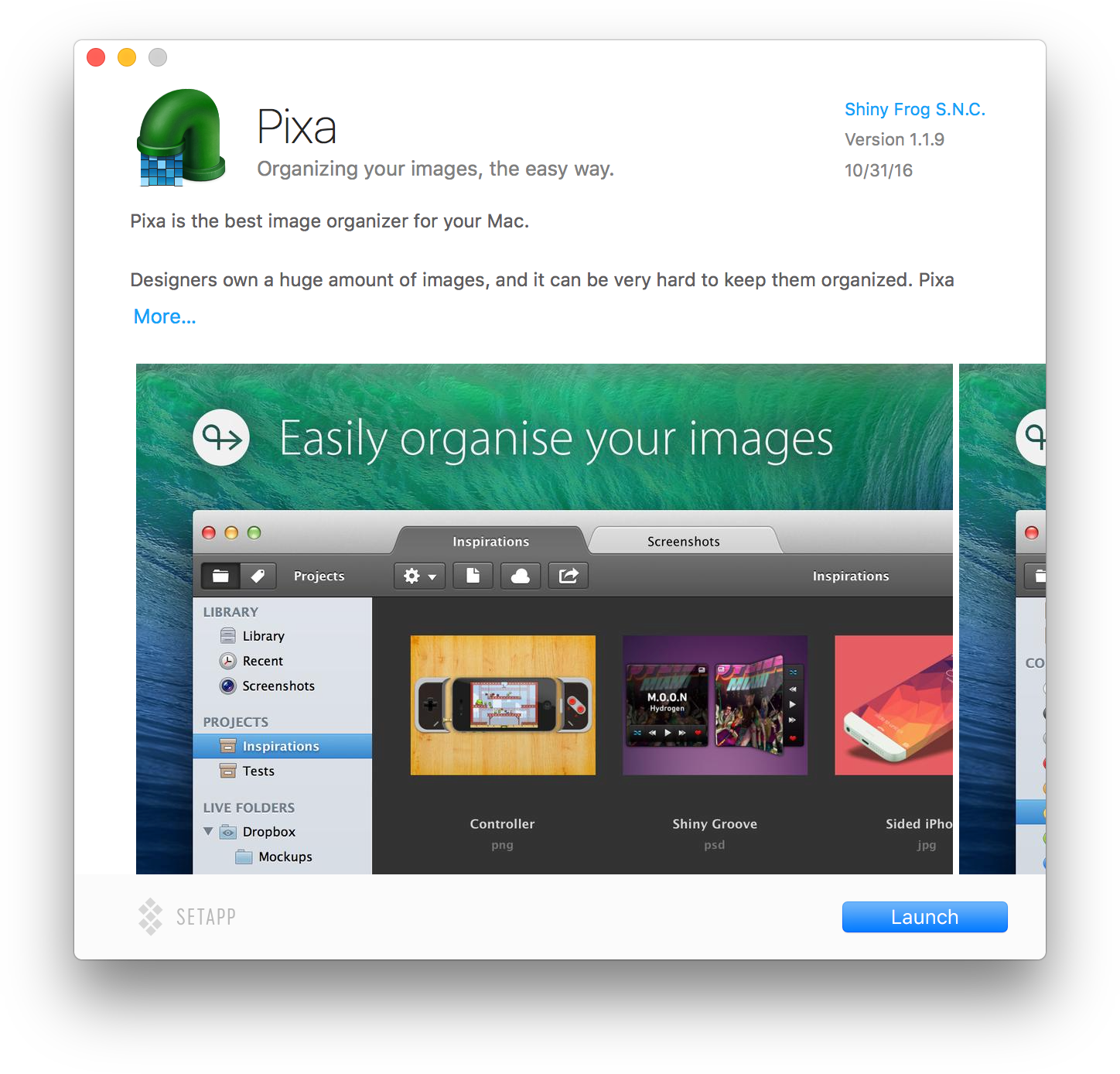Image resolution: width=1120 pixels, height=1074 pixels.
Task: Click the Pixa green pipe app icon
Action: coord(181,138)
